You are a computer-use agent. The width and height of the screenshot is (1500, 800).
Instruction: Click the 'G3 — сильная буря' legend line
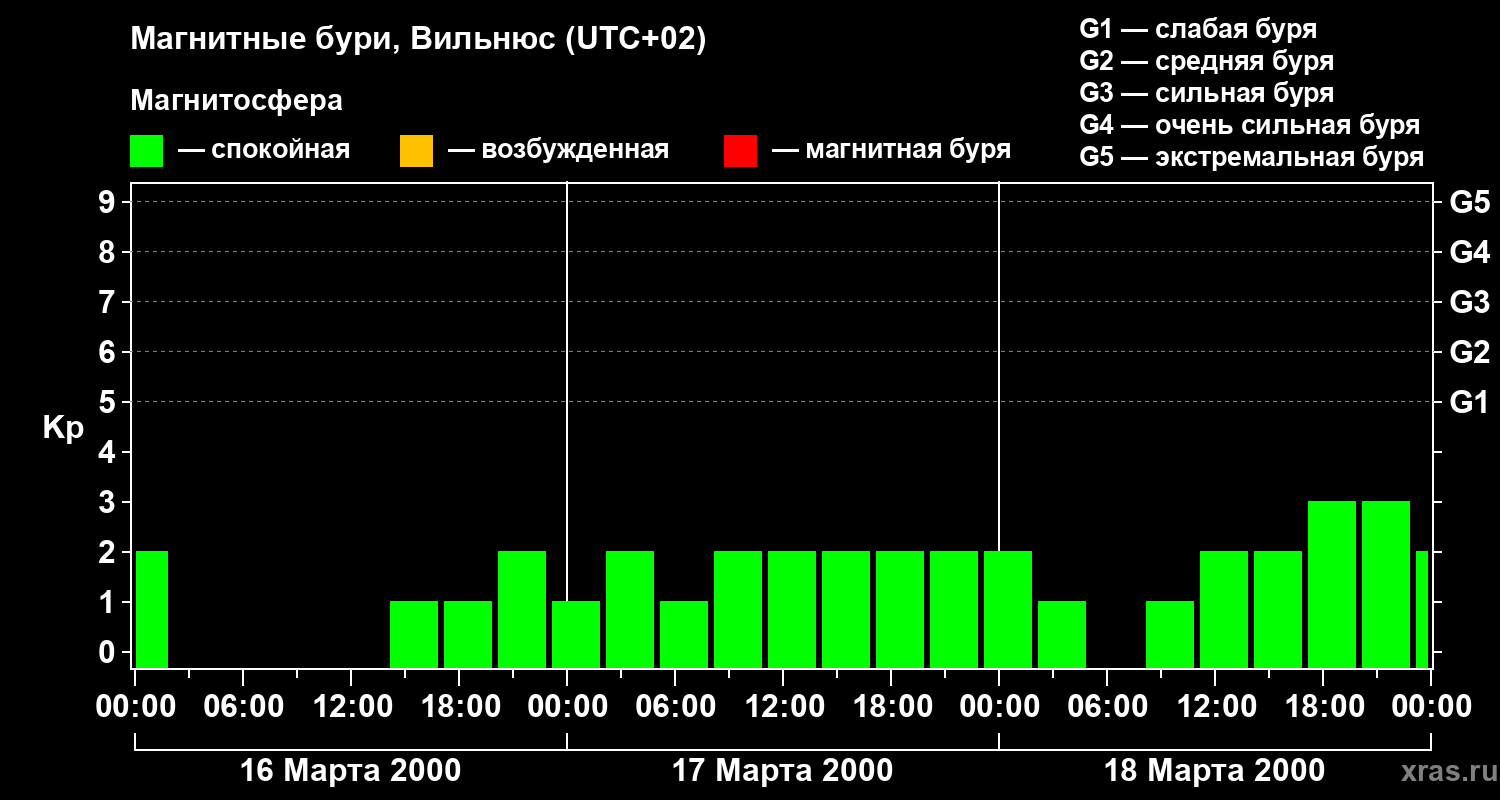point(1206,93)
